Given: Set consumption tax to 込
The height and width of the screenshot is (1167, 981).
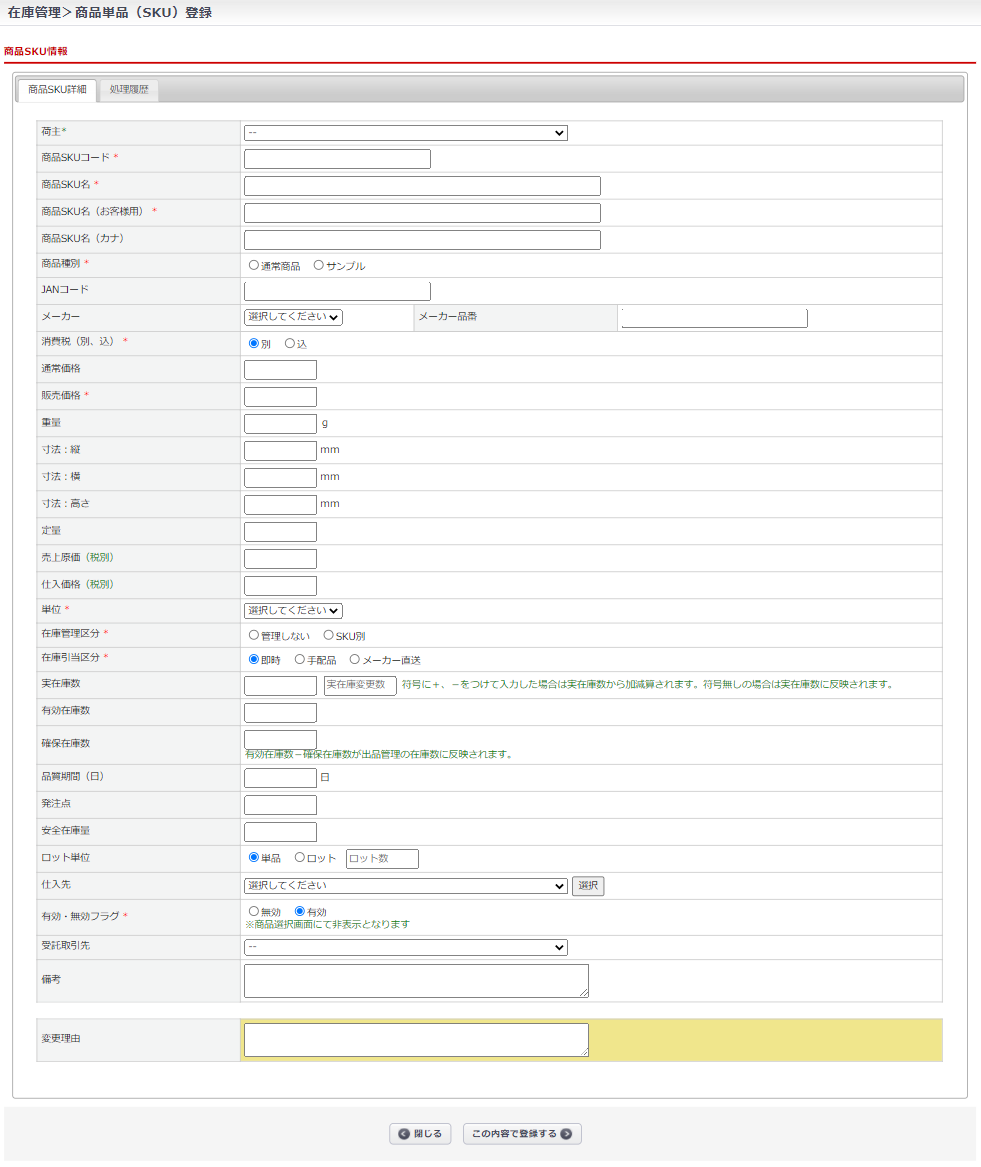Looking at the screenshot, I should pyautogui.click(x=290, y=343).
